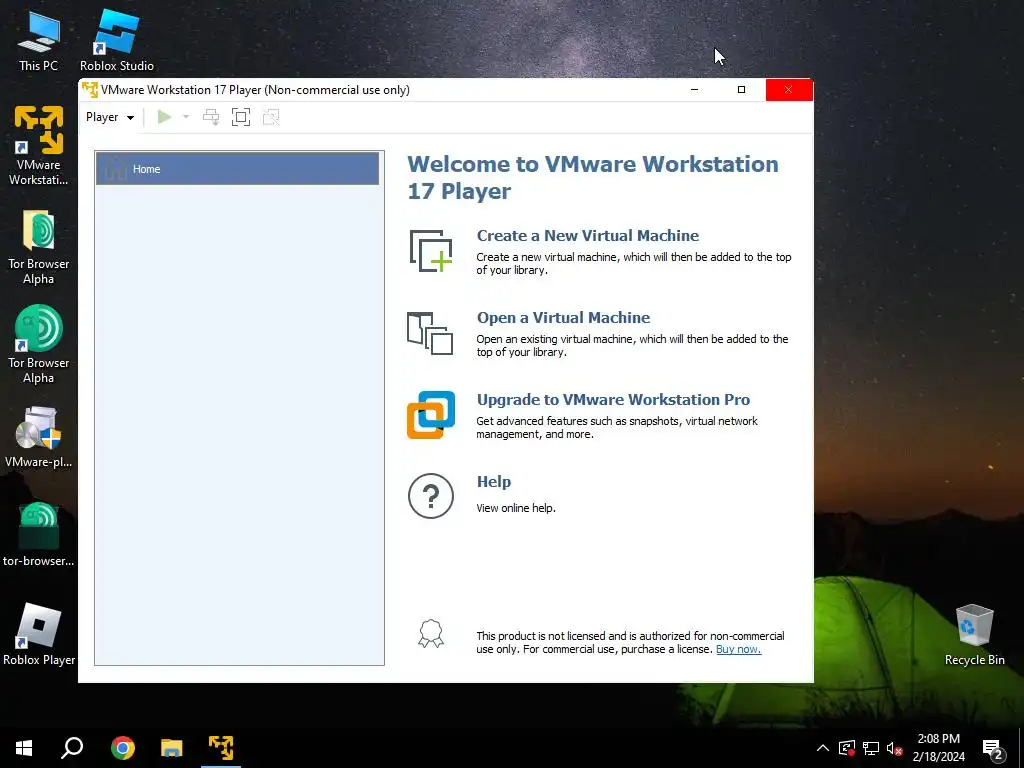
Task: Select the VMware-player installer desktop icon
Action: point(39,437)
